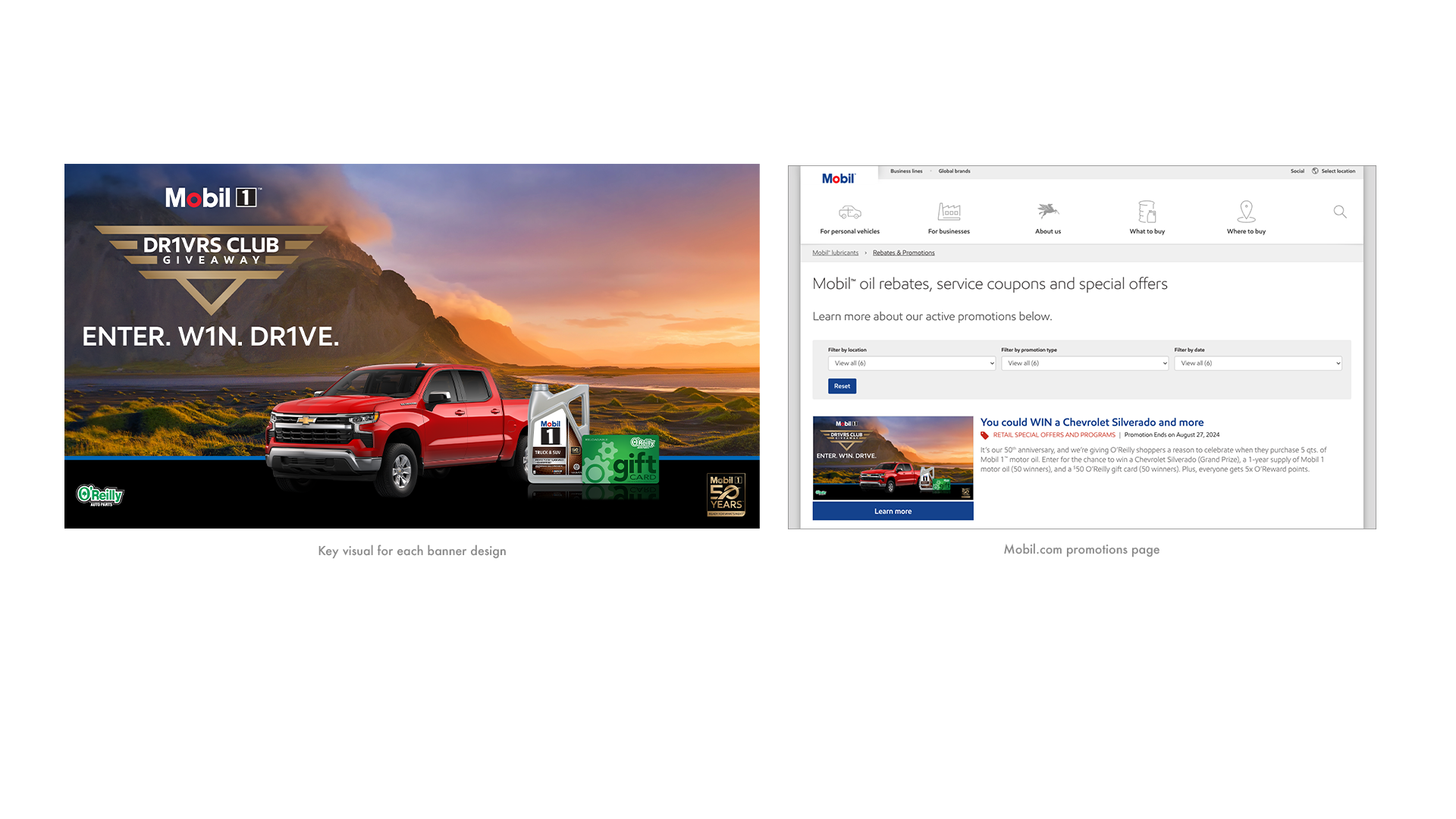Viewport: 1456px width, 819px height.
Task: Click the Mobil 1 50 Years badge
Action: tap(726, 494)
